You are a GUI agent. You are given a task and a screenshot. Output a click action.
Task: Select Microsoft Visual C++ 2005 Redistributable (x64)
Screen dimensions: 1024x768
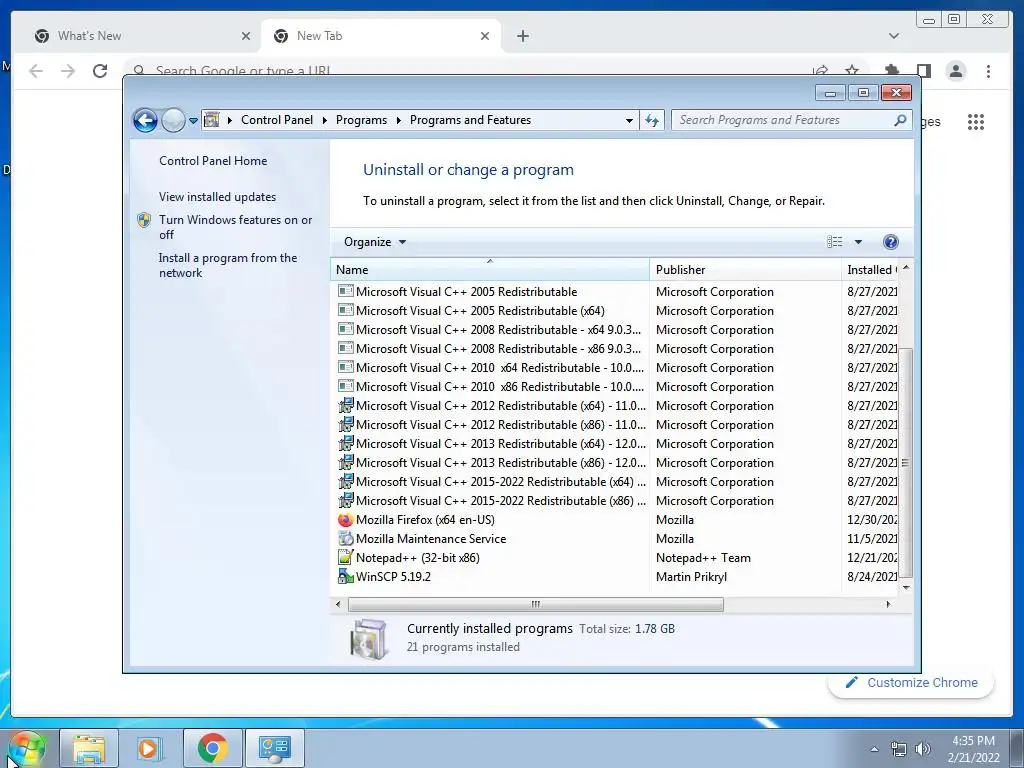[480, 311]
